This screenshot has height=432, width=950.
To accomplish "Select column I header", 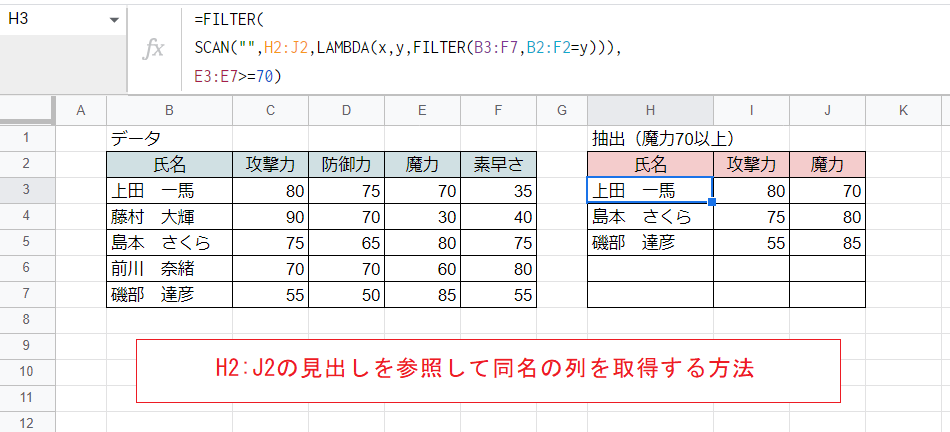I will click(x=751, y=110).
